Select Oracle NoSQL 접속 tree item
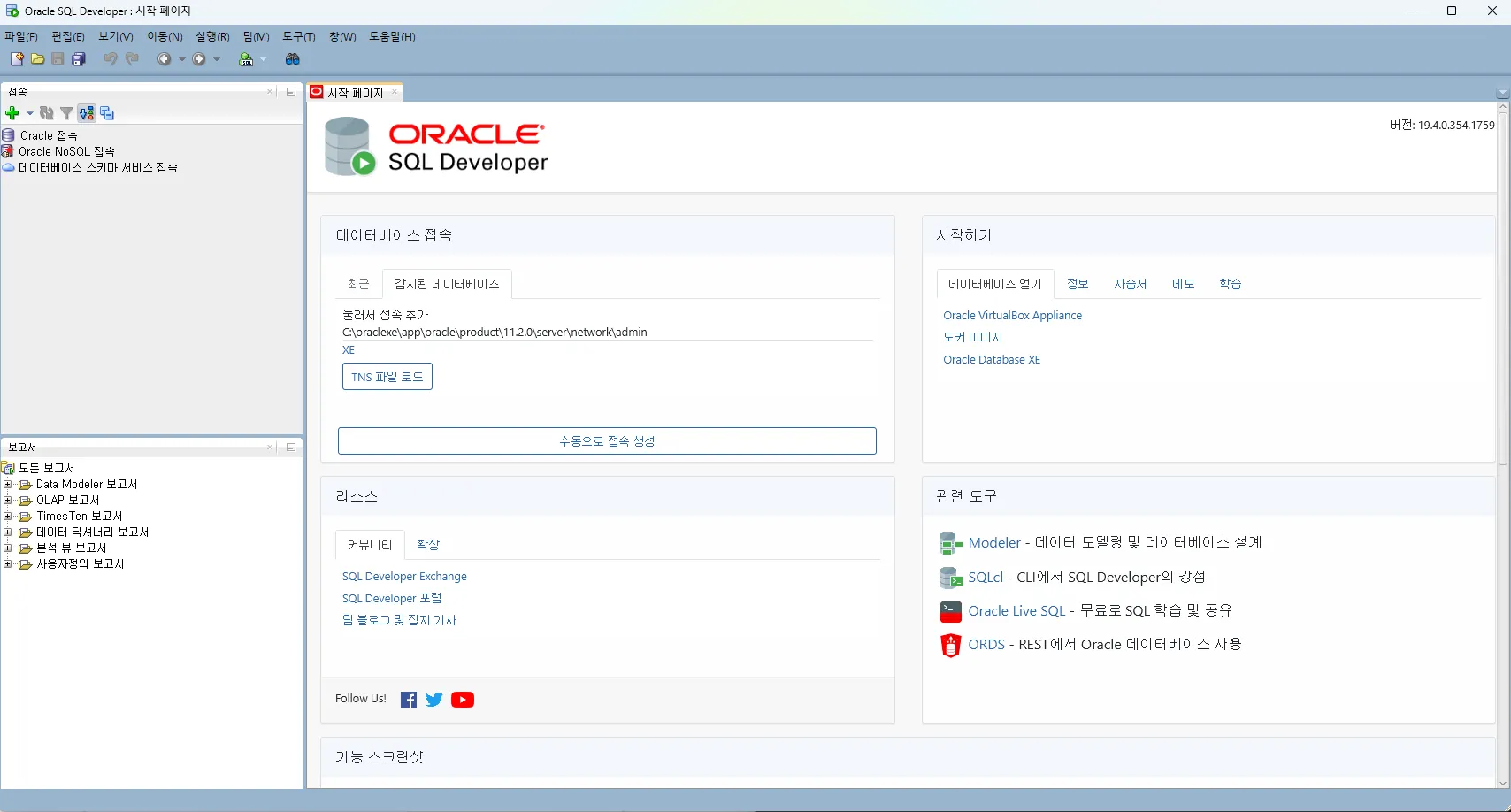The width and height of the screenshot is (1511, 812). click(x=66, y=151)
